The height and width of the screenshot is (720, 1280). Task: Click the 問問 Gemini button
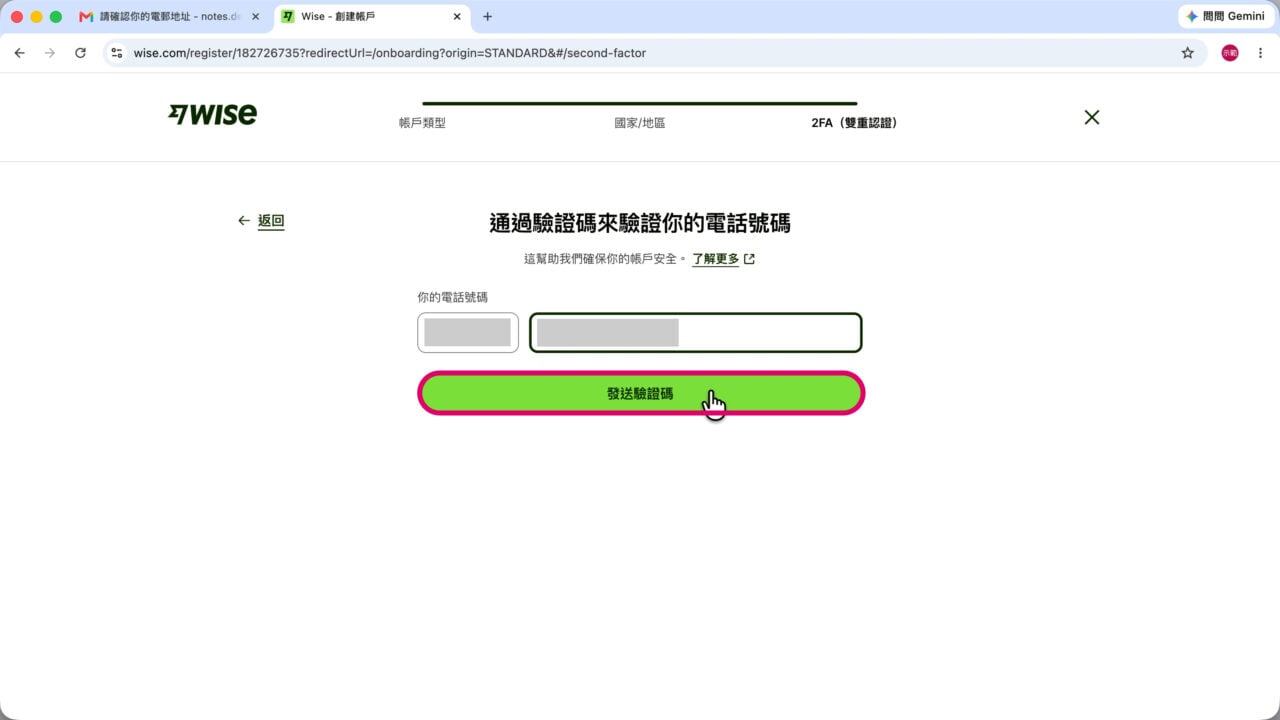1225,17
